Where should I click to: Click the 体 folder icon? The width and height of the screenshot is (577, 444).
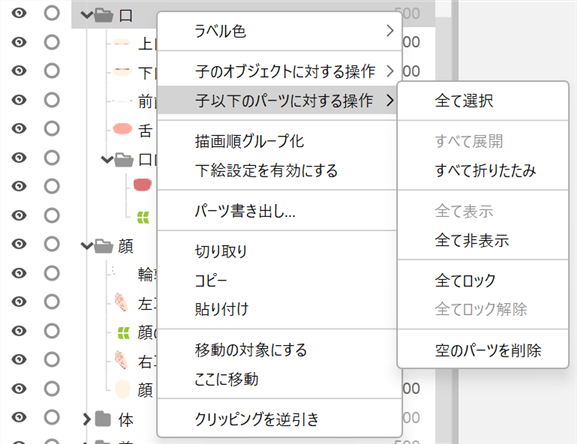click(x=103, y=419)
